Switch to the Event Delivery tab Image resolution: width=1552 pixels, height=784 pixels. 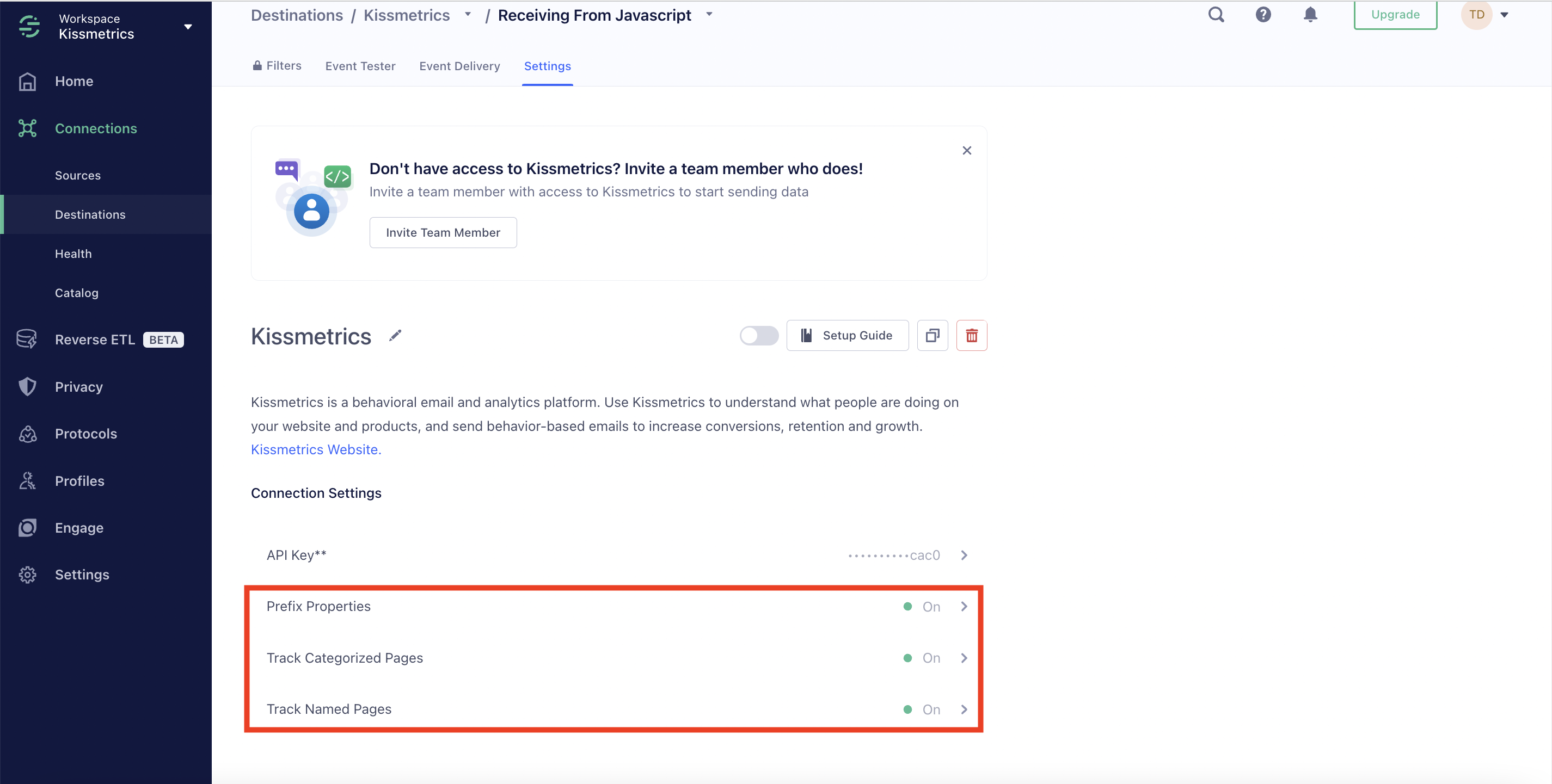click(459, 66)
